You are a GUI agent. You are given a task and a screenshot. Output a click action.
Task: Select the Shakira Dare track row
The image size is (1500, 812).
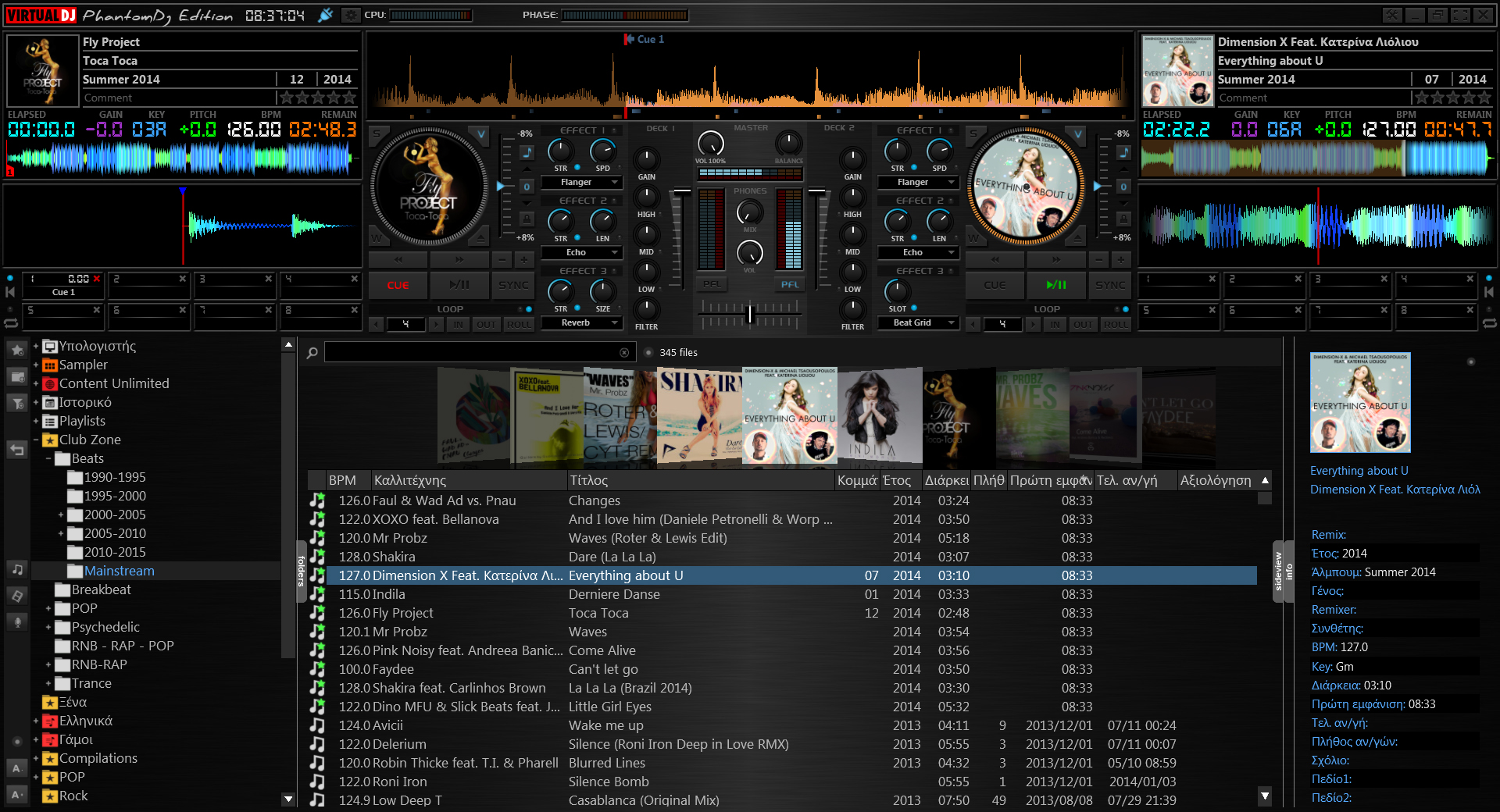tap(782, 557)
